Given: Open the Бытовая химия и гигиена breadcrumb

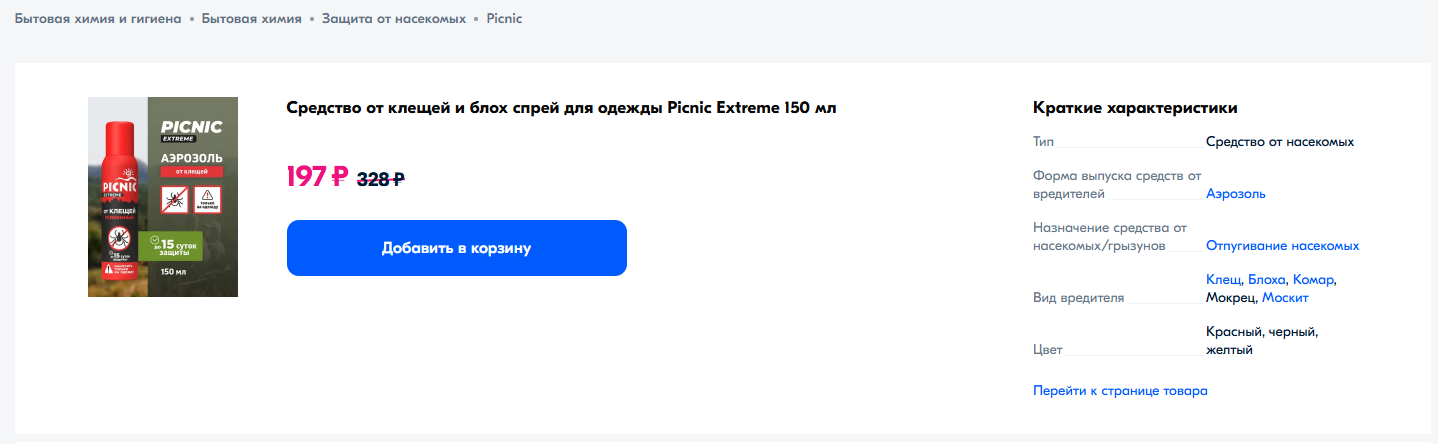Looking at the screenshot, I should coord(98,19).
